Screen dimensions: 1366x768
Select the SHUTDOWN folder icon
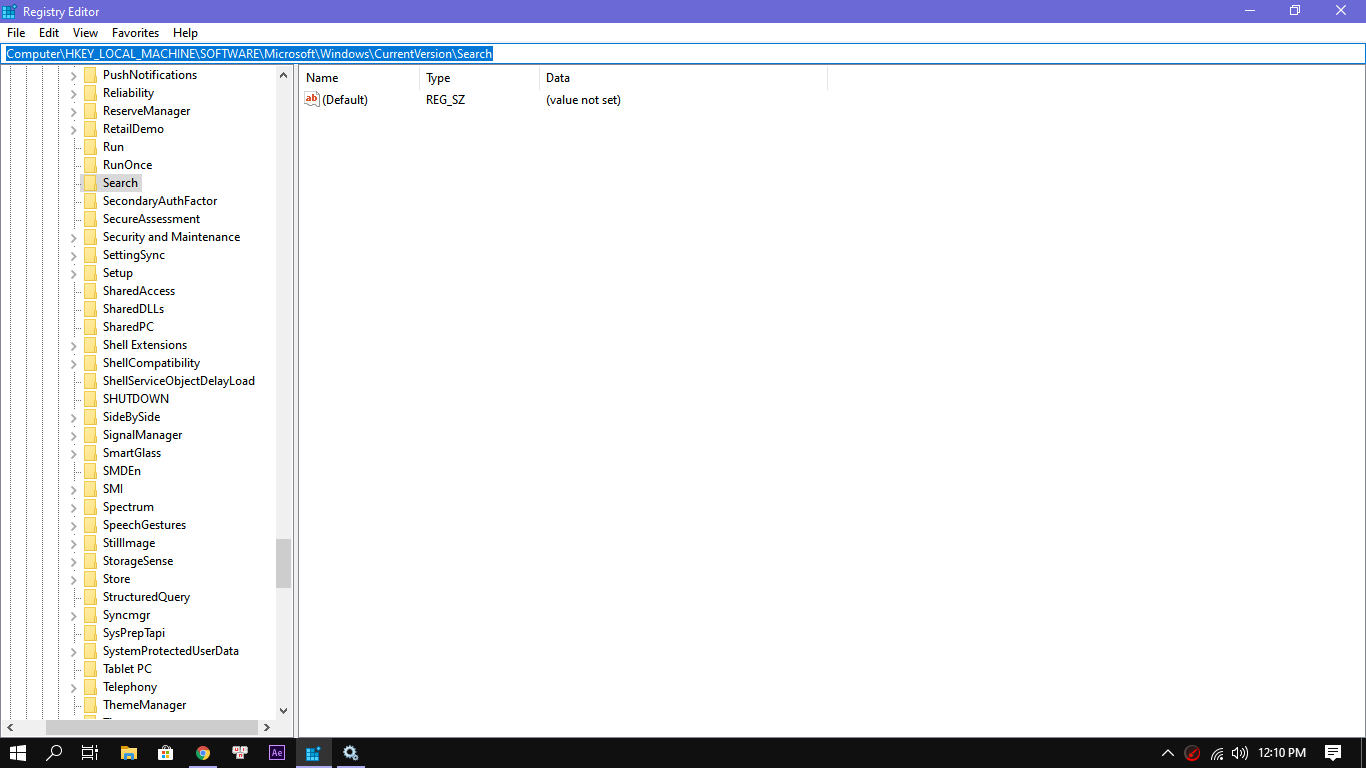[x=90, y=399]
